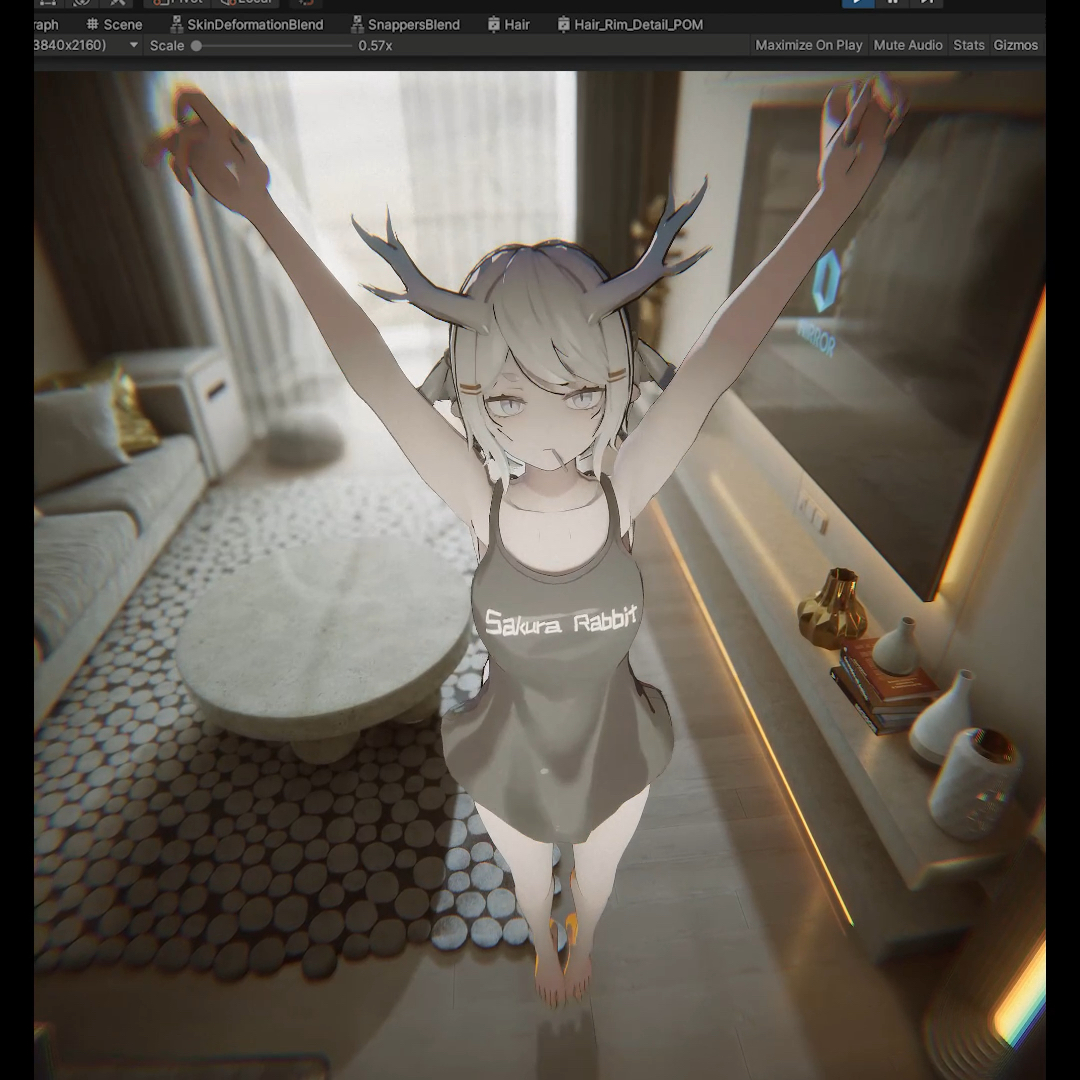Screen dimensions: 1080x1080
Task: Select the Rect tool icon
Action: 47,3
